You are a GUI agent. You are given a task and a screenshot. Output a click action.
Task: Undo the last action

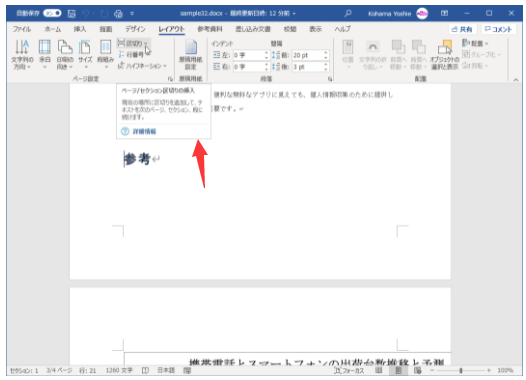[x=86, y=13]
